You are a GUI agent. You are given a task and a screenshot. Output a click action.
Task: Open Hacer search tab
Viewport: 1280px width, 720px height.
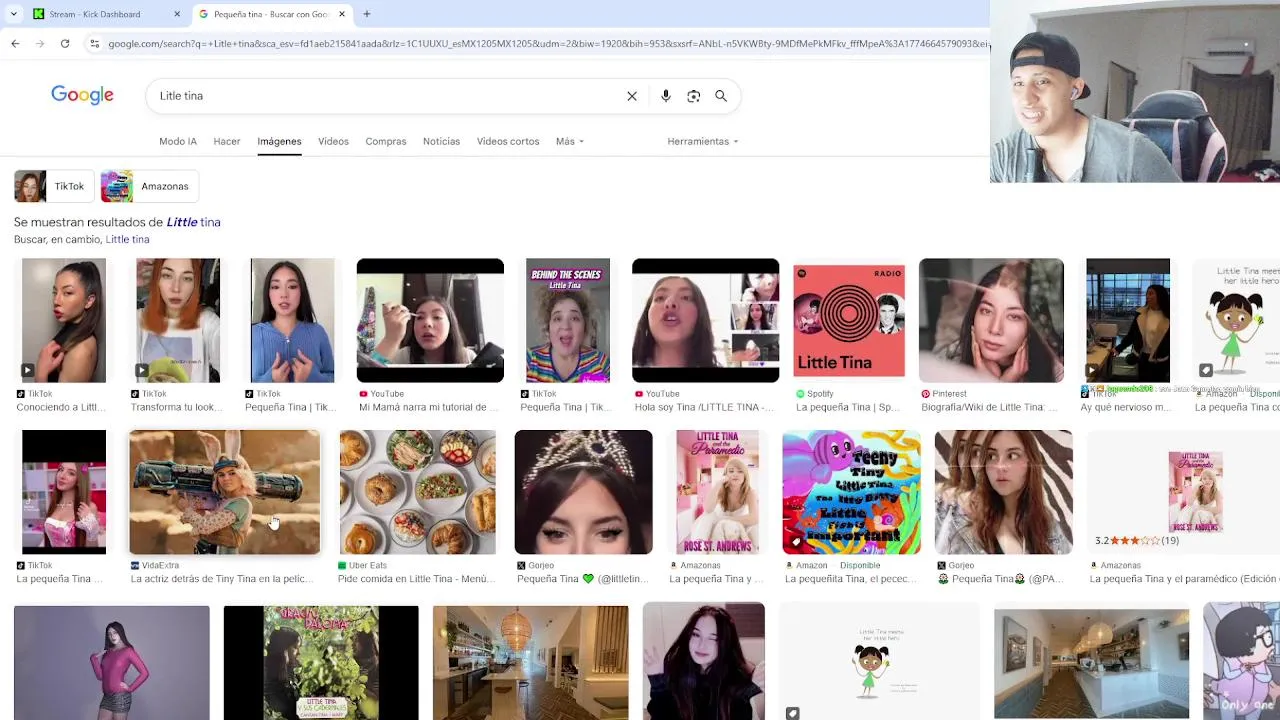pos(227,141)
